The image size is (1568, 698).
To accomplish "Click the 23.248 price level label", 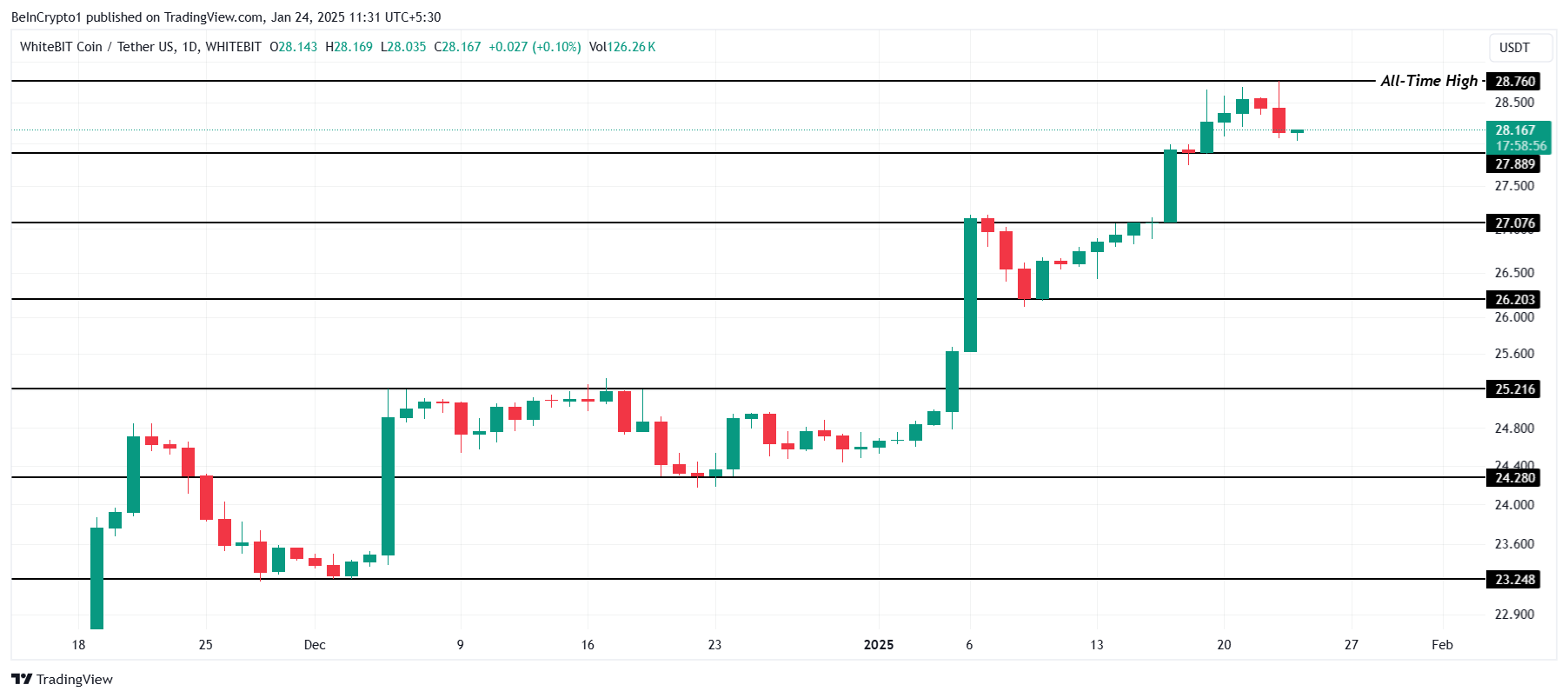I will tap(1515, 579).
